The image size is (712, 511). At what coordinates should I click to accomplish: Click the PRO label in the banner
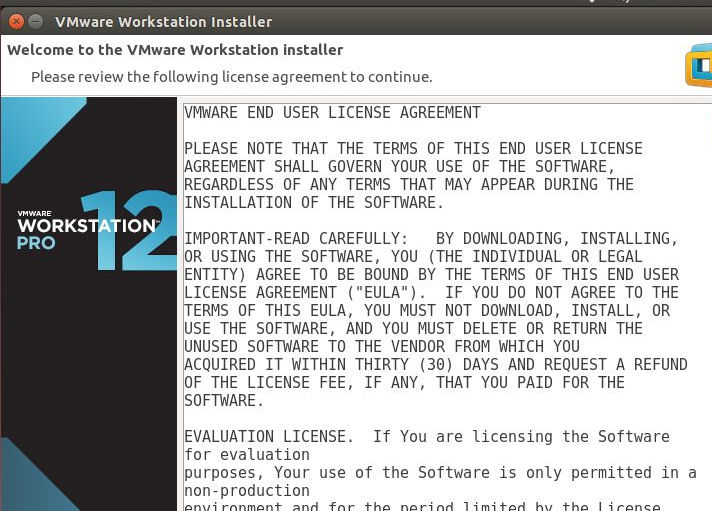pyautogui.click(x=36, y=243)
